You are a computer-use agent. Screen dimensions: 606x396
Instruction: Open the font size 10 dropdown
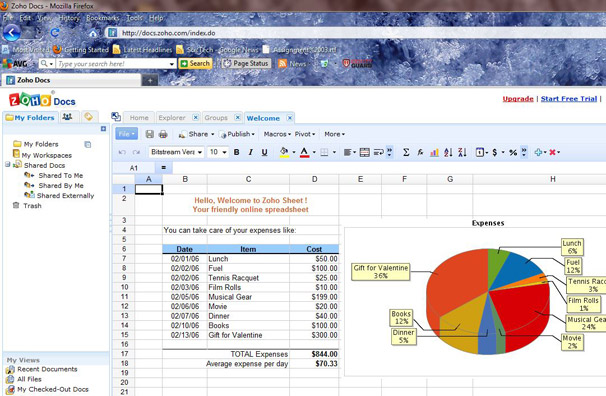click(218, 152)
